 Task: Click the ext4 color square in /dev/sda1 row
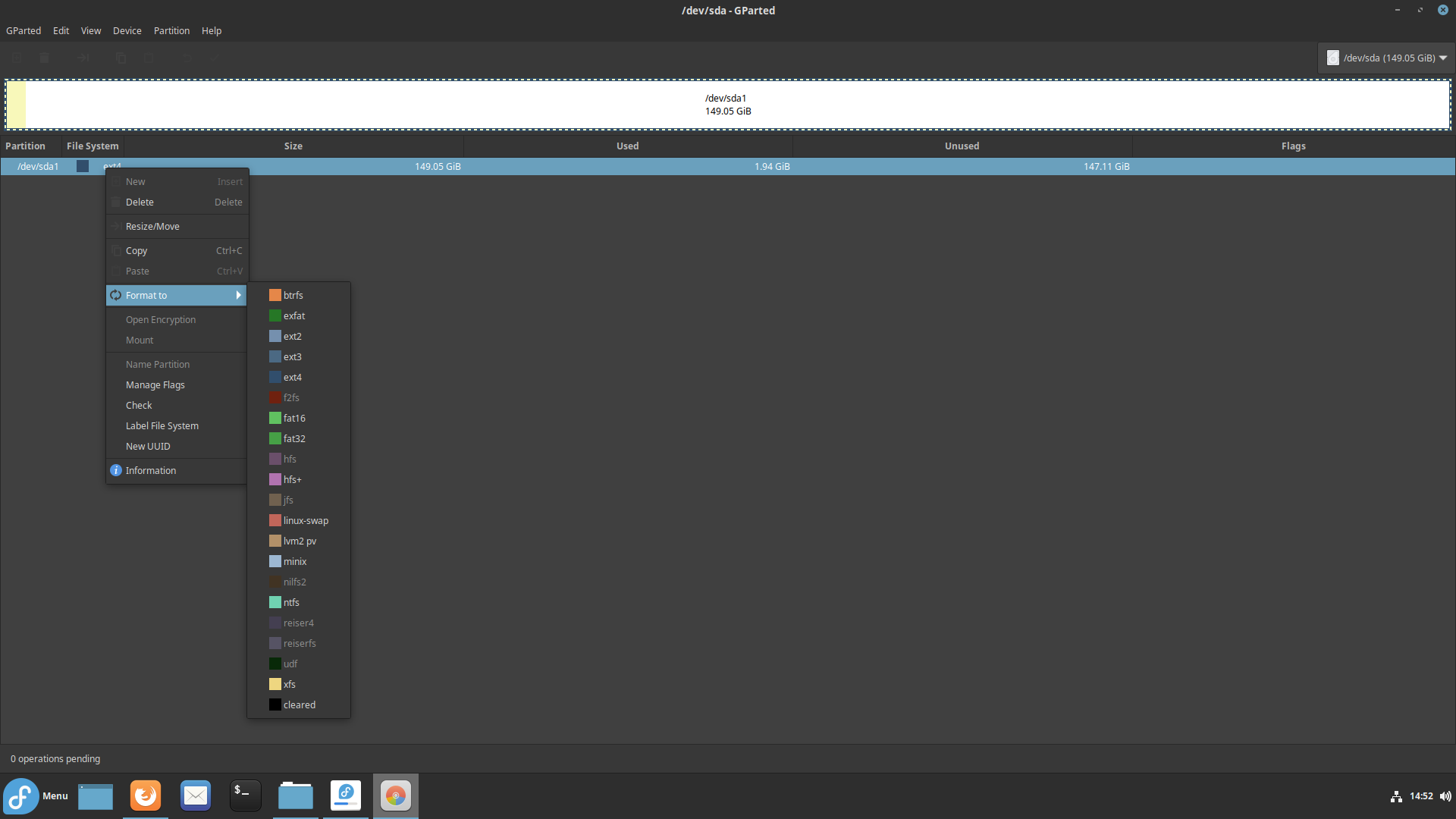pyautogui.click(x=83, y=166)
